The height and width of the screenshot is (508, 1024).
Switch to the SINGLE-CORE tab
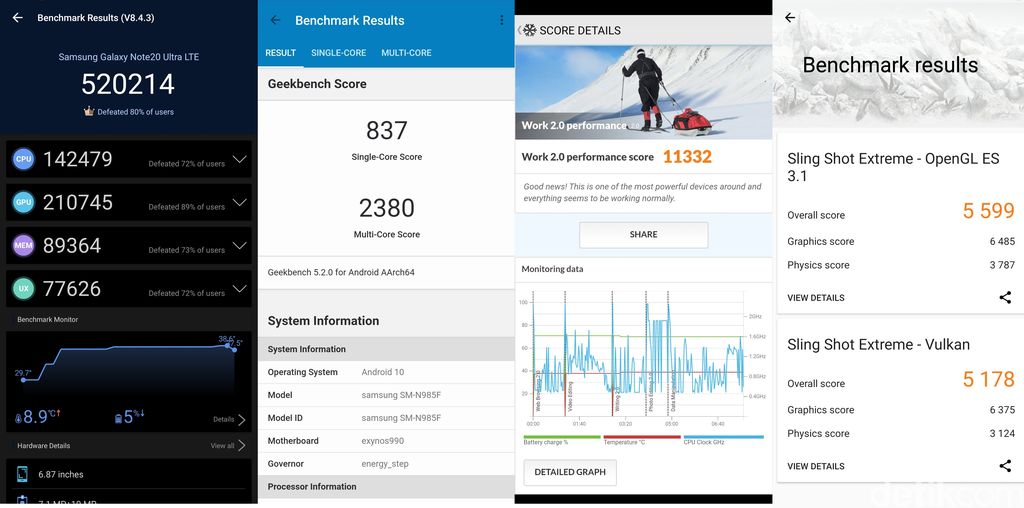[338, 53]
